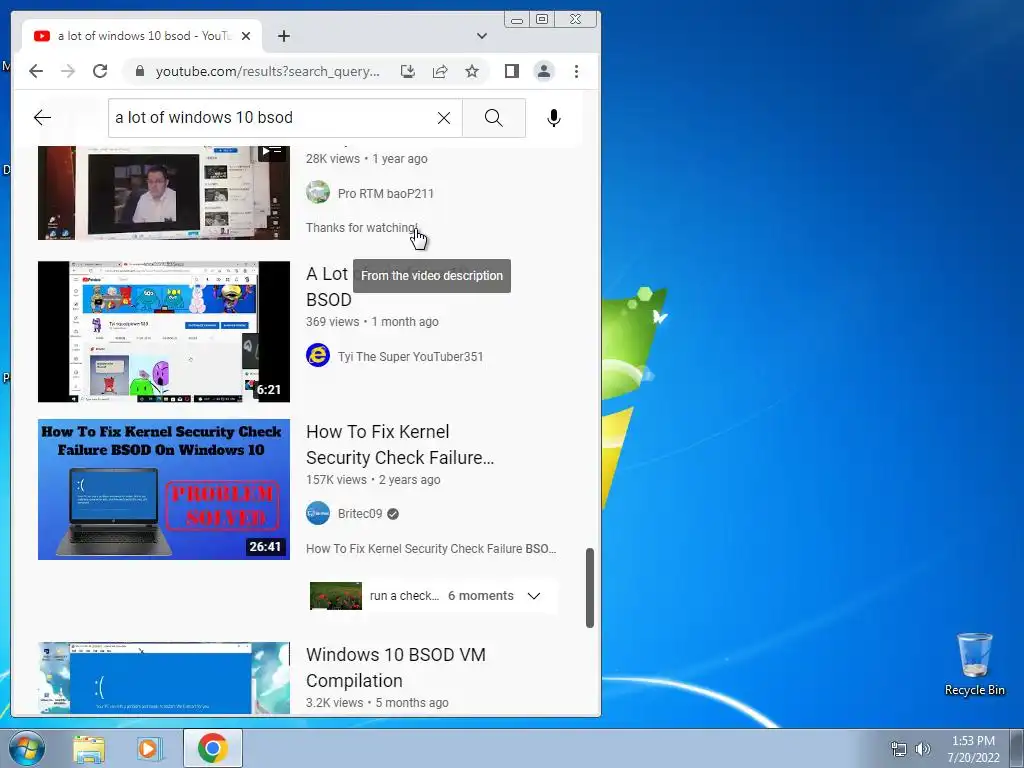Viewport: 1024px width, 768px height.
Task: Reload the YouTube results page
Action: 100,71
